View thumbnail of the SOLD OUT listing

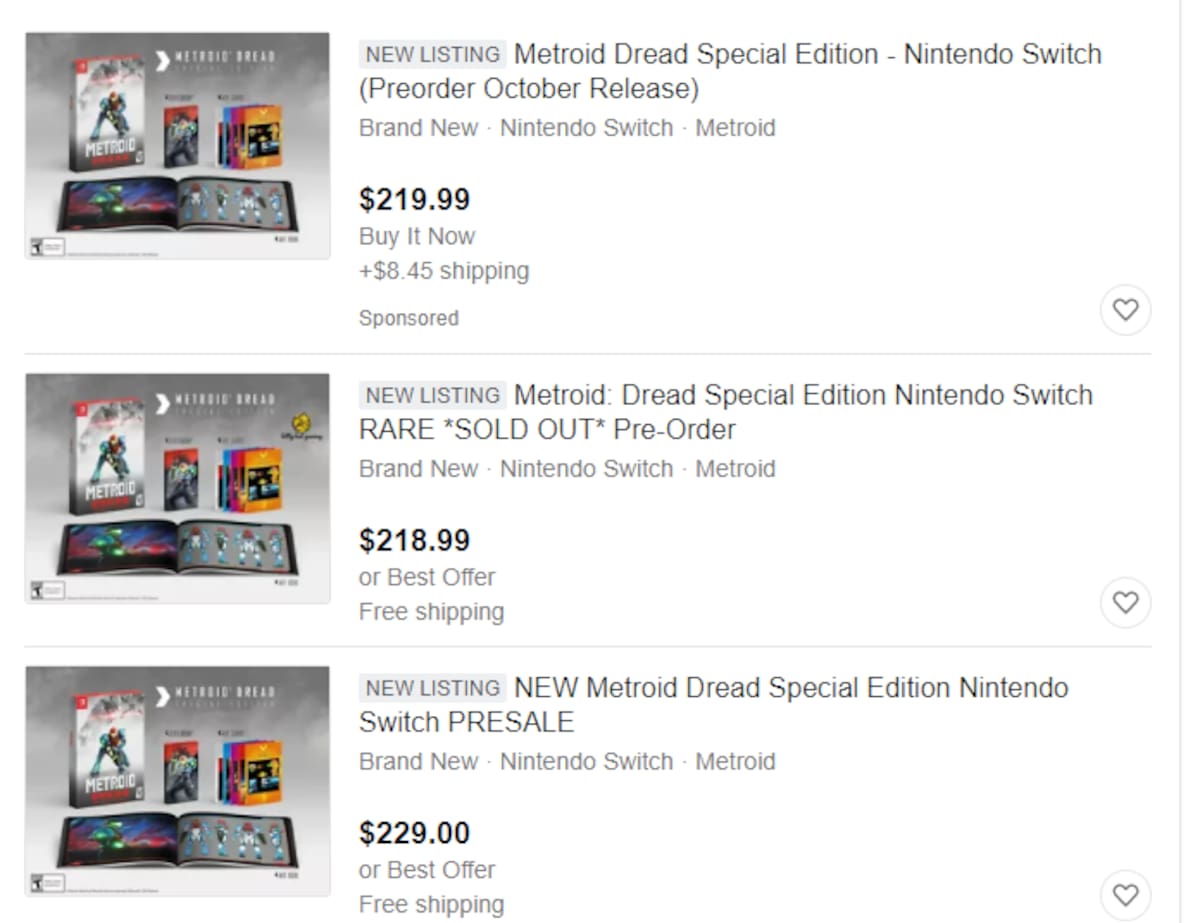tap(178, 488)
